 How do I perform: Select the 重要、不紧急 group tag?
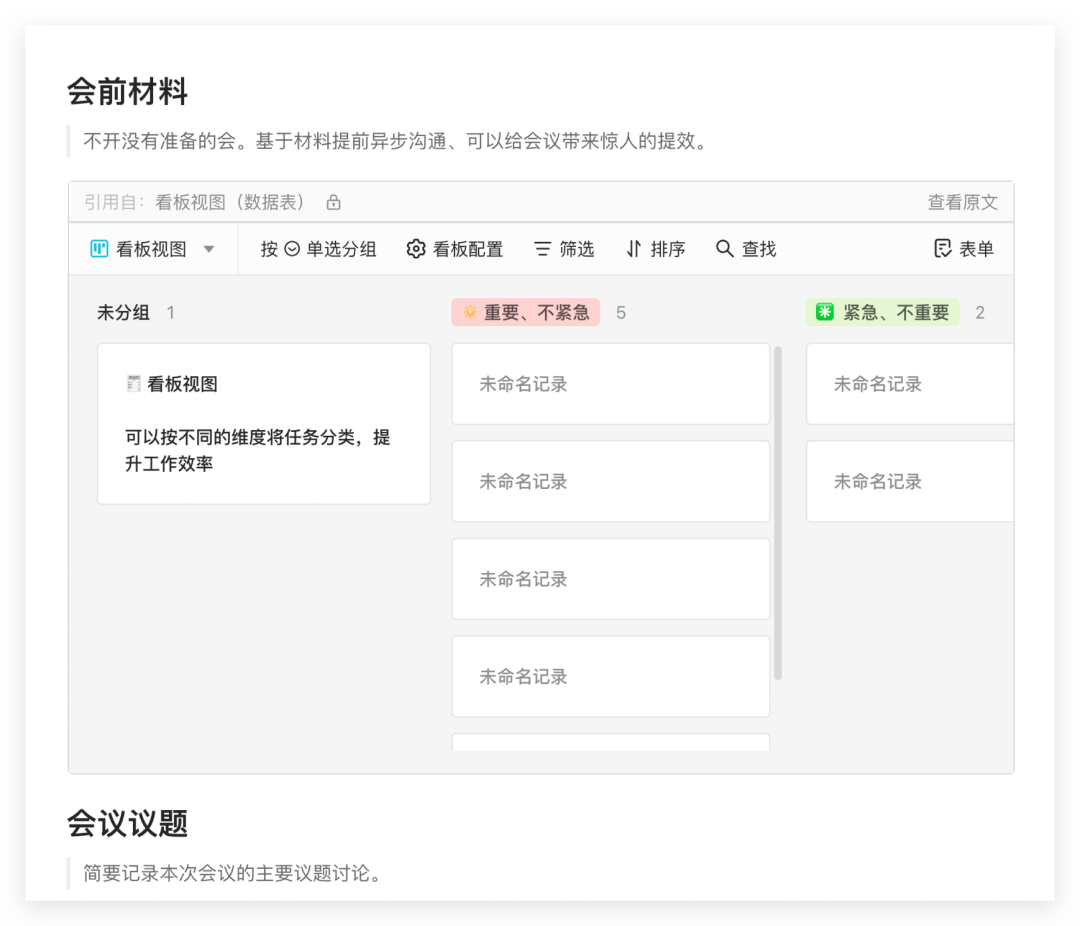pos(526,312)
